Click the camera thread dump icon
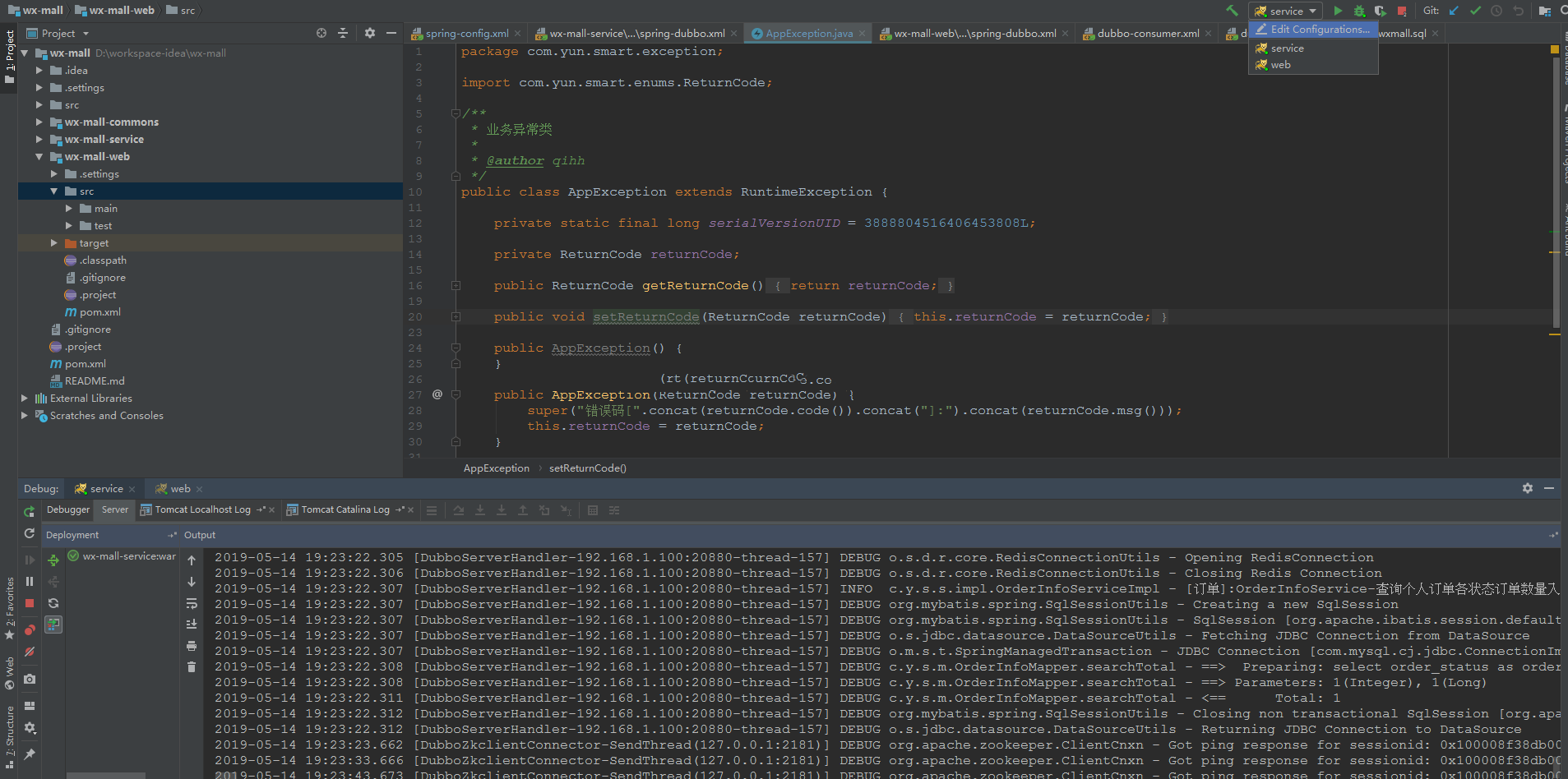 tap(30, 679)
